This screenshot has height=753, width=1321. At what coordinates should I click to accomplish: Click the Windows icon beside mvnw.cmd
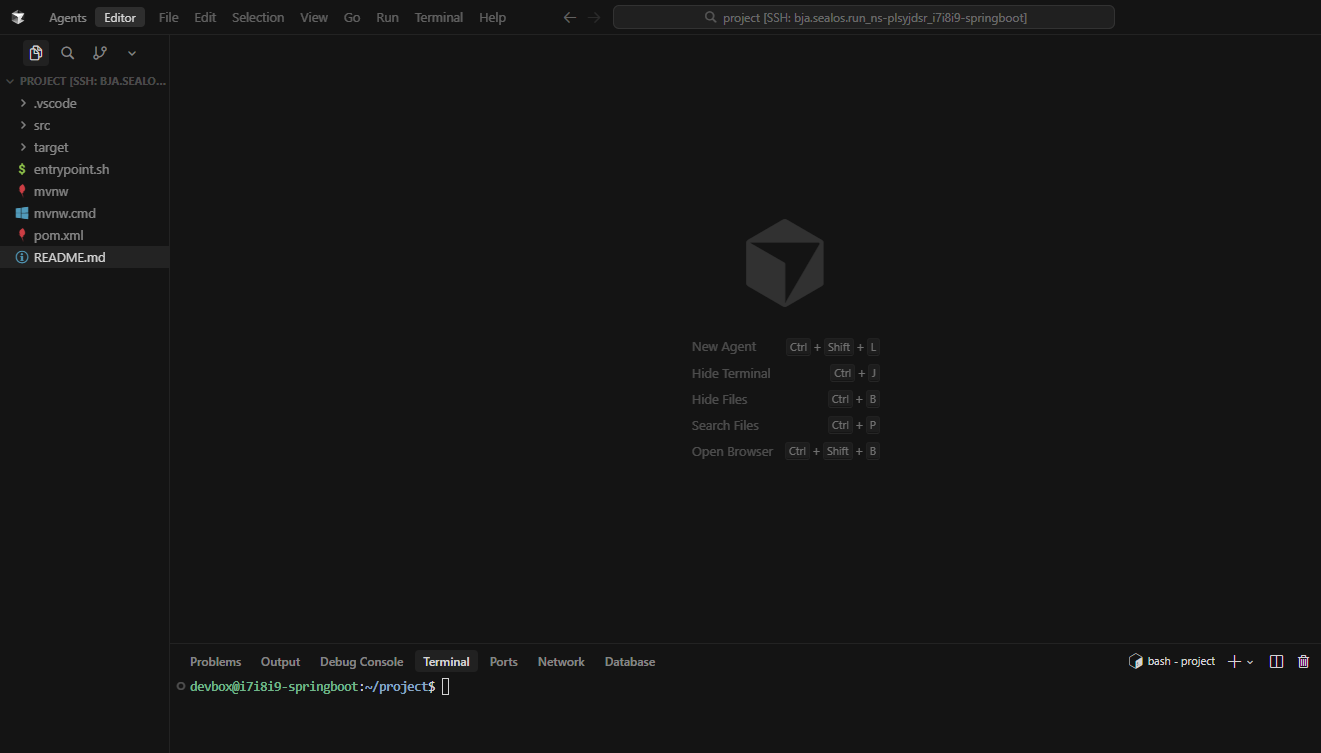coord(22,213)
